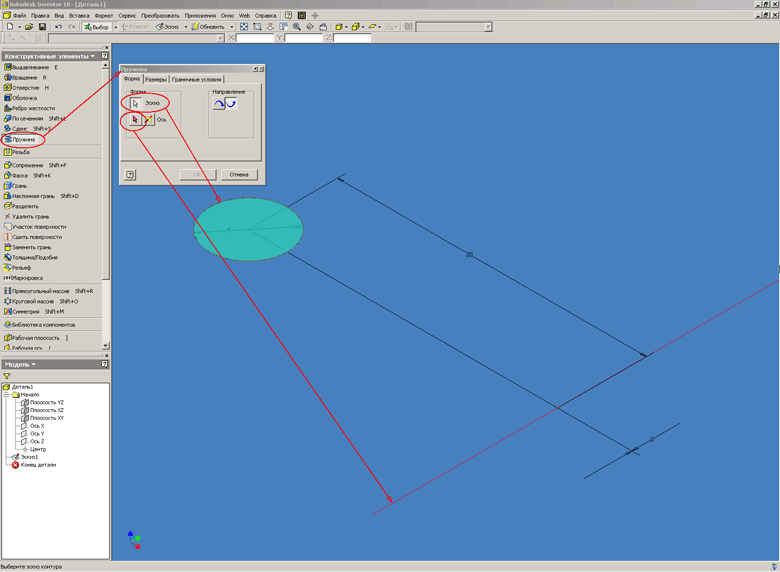This screenshot has height=572, width=780.
Task: Click the Y coordinate input field
Action: tap(303, 38)
